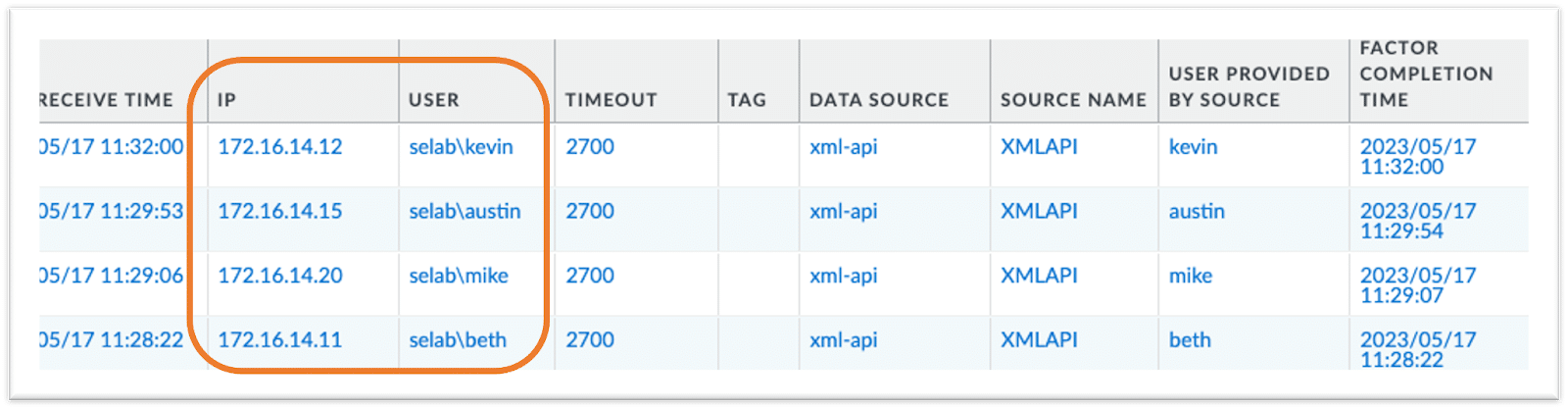This screenshot has height=409, width=1568.
Task: Open receive time 11:32:00 entry
Action: tap(111, 147)
